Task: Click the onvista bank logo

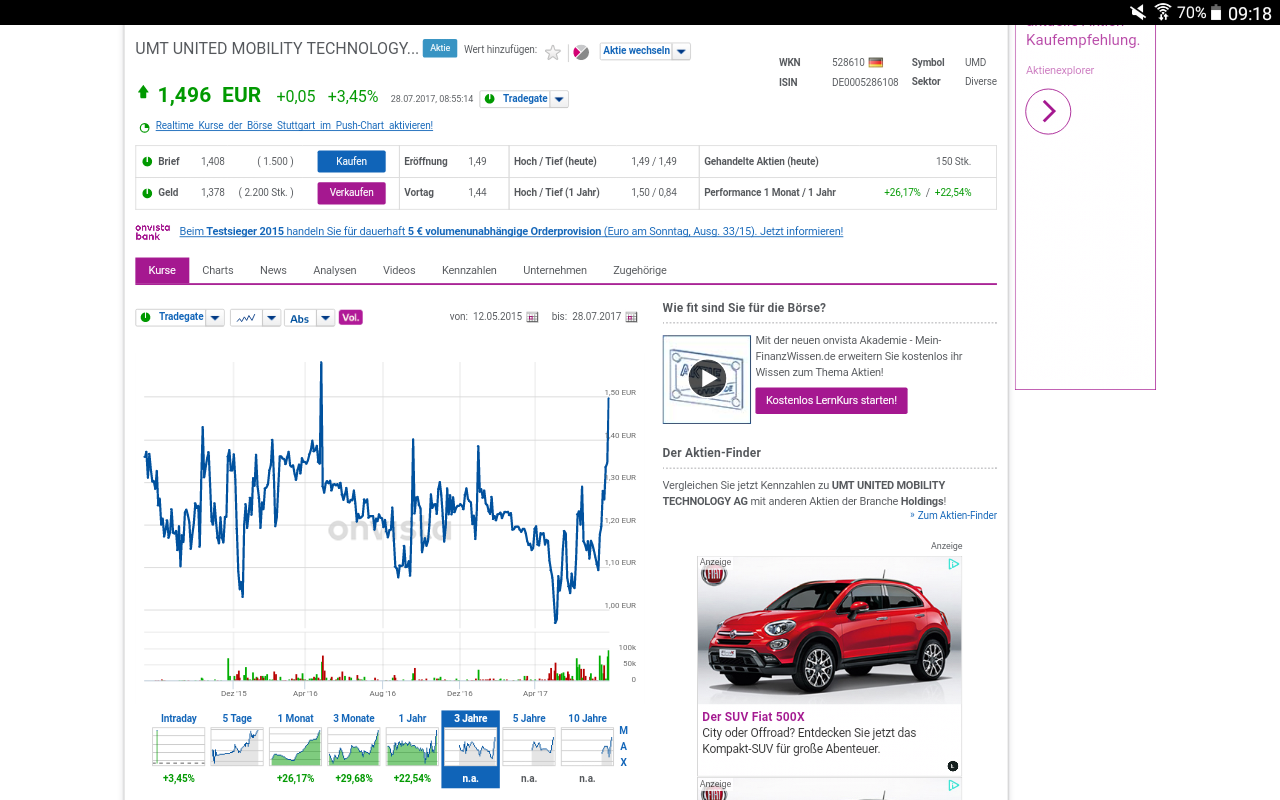Action: click(x=153, y=231)
